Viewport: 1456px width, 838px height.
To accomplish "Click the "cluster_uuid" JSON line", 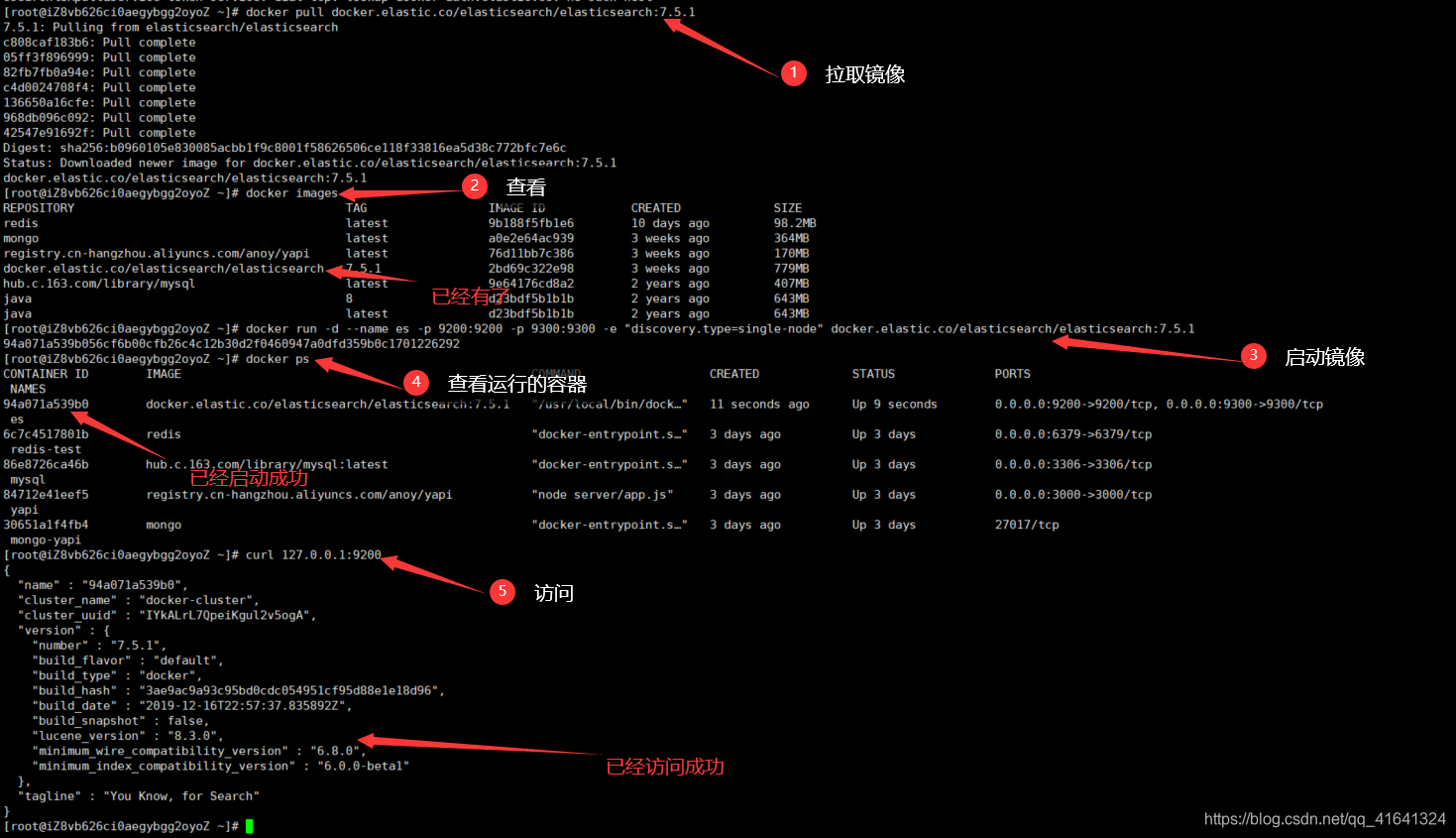I will coord(168,615).
